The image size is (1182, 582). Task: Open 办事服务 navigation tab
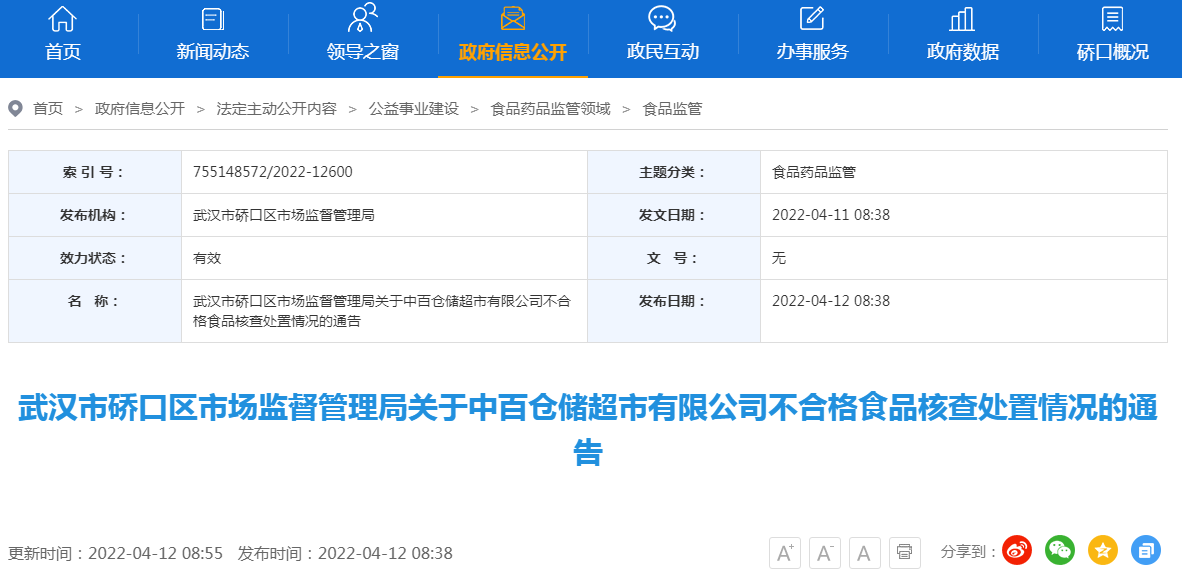(x=813, y=52)
